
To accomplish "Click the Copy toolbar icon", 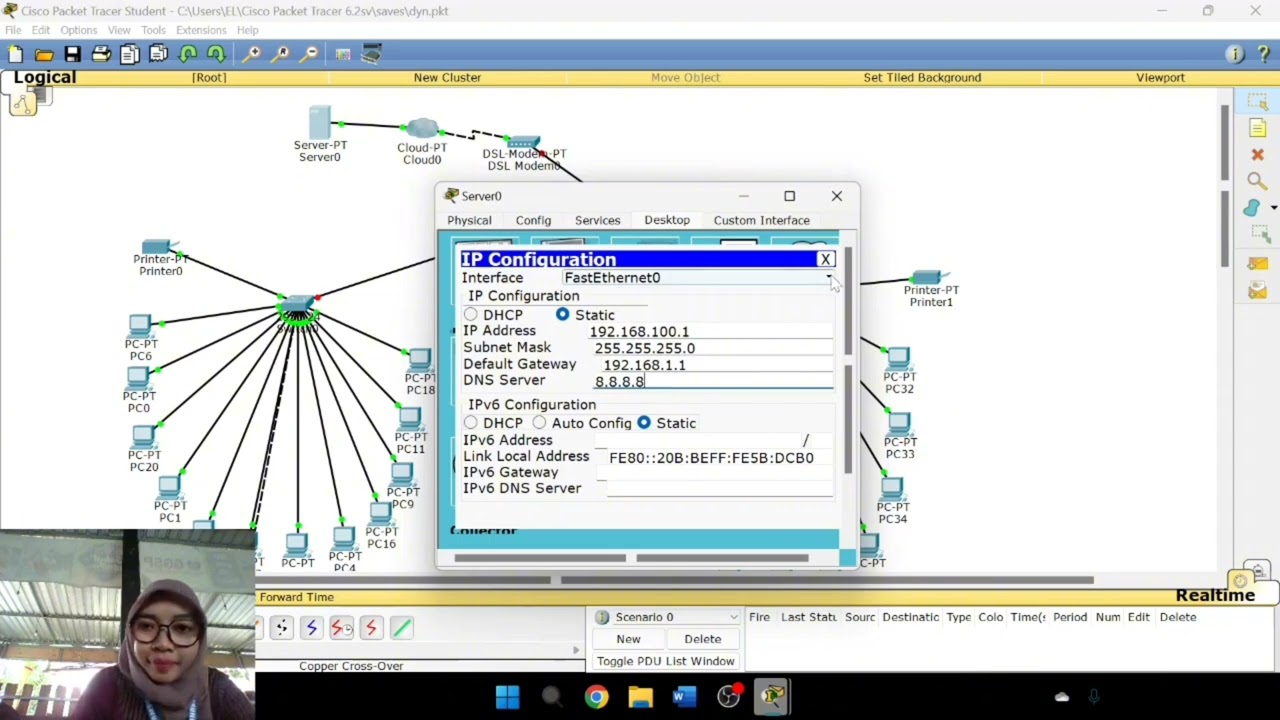I will pyautogui.click(x=130, y=54).
